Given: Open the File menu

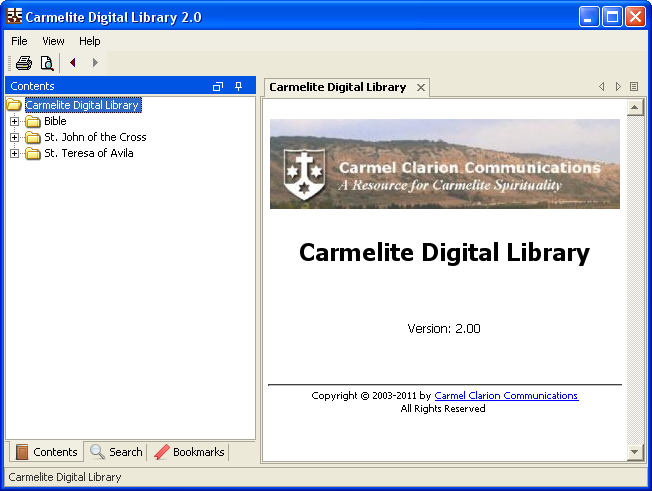Looking at the screenshot, I should click(19, 41).
